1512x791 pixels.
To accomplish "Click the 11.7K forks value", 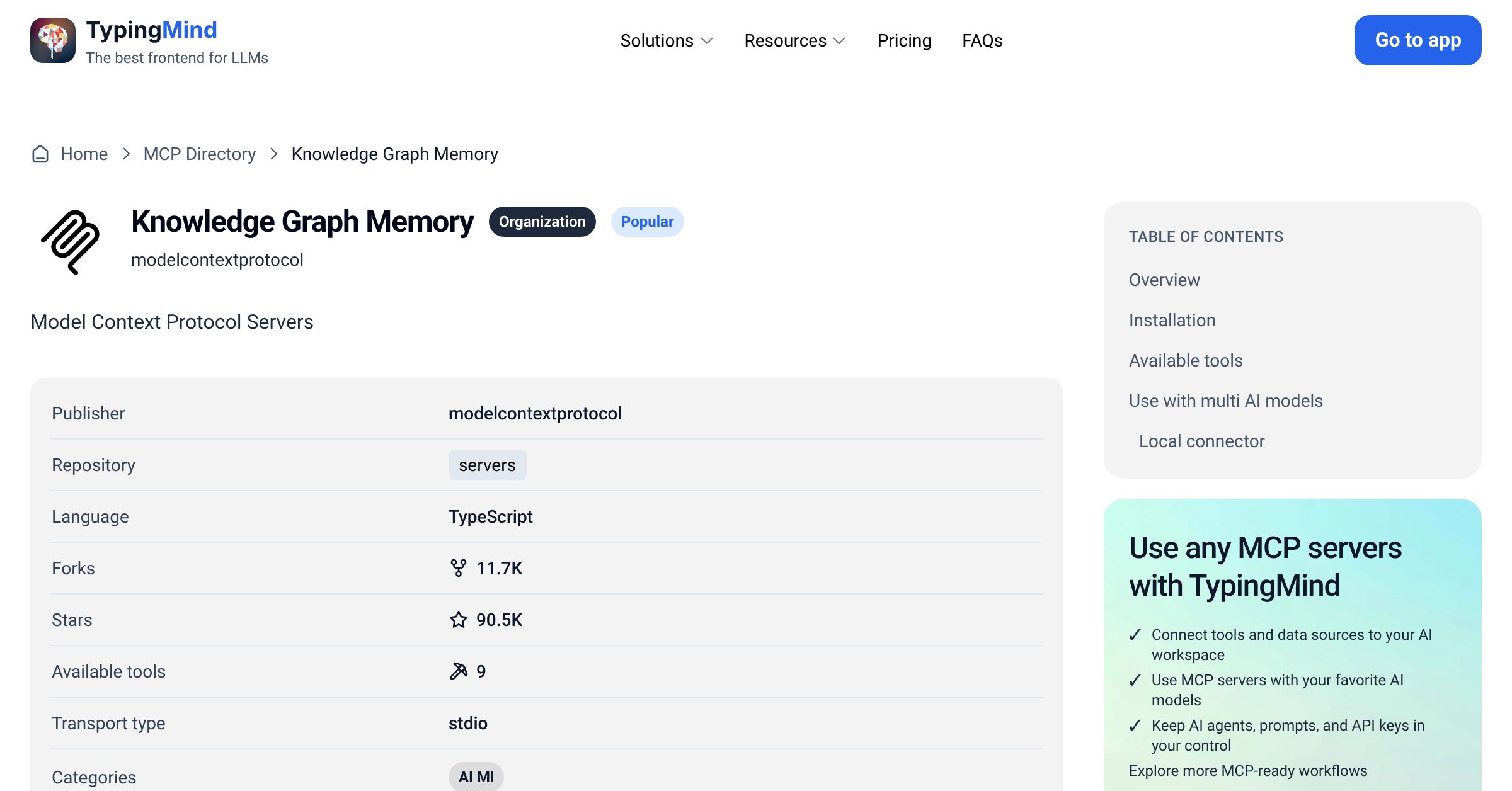I will click(499, 568).
